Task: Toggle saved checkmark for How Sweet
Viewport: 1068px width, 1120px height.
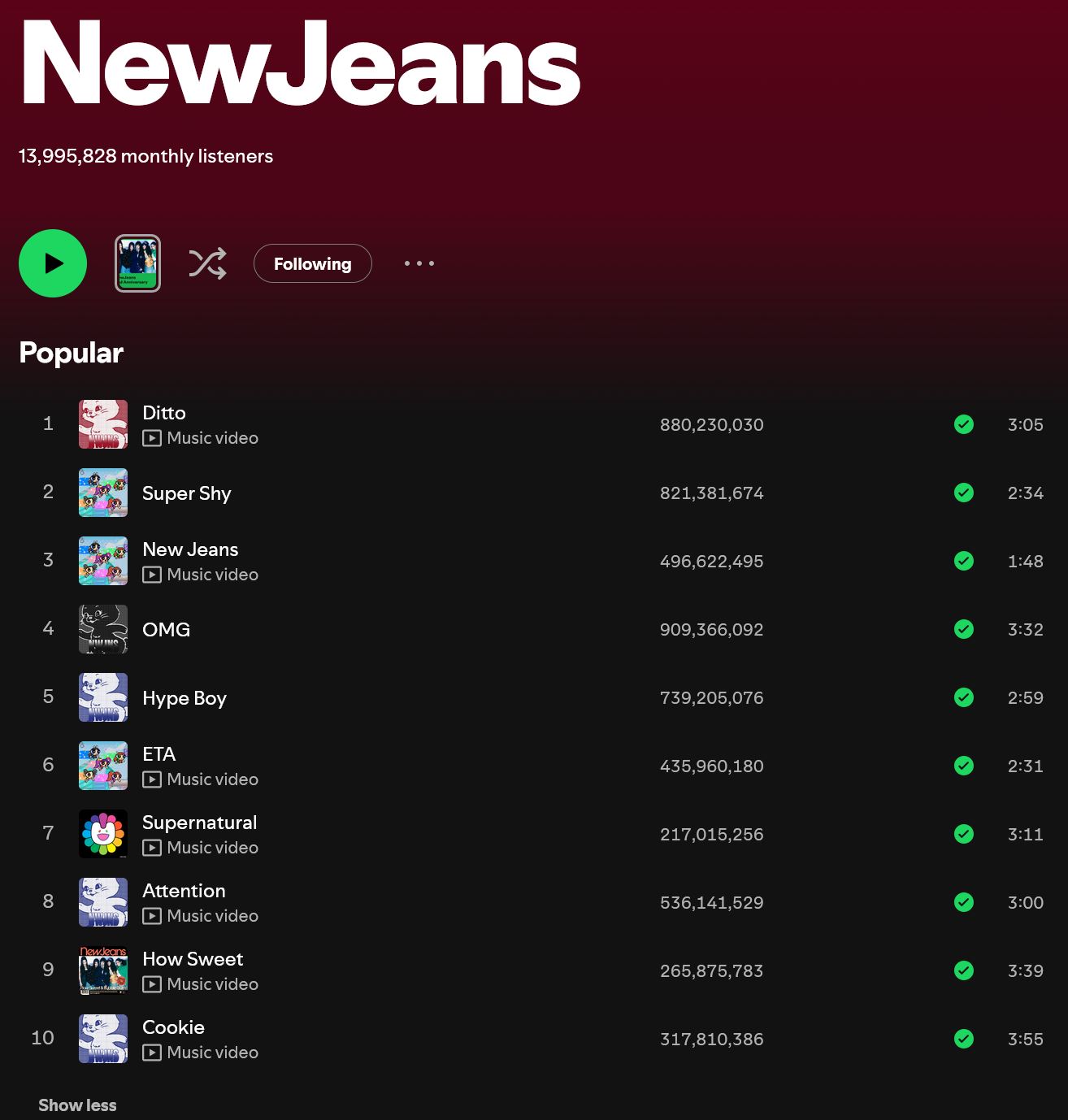Action: (964, 970)
